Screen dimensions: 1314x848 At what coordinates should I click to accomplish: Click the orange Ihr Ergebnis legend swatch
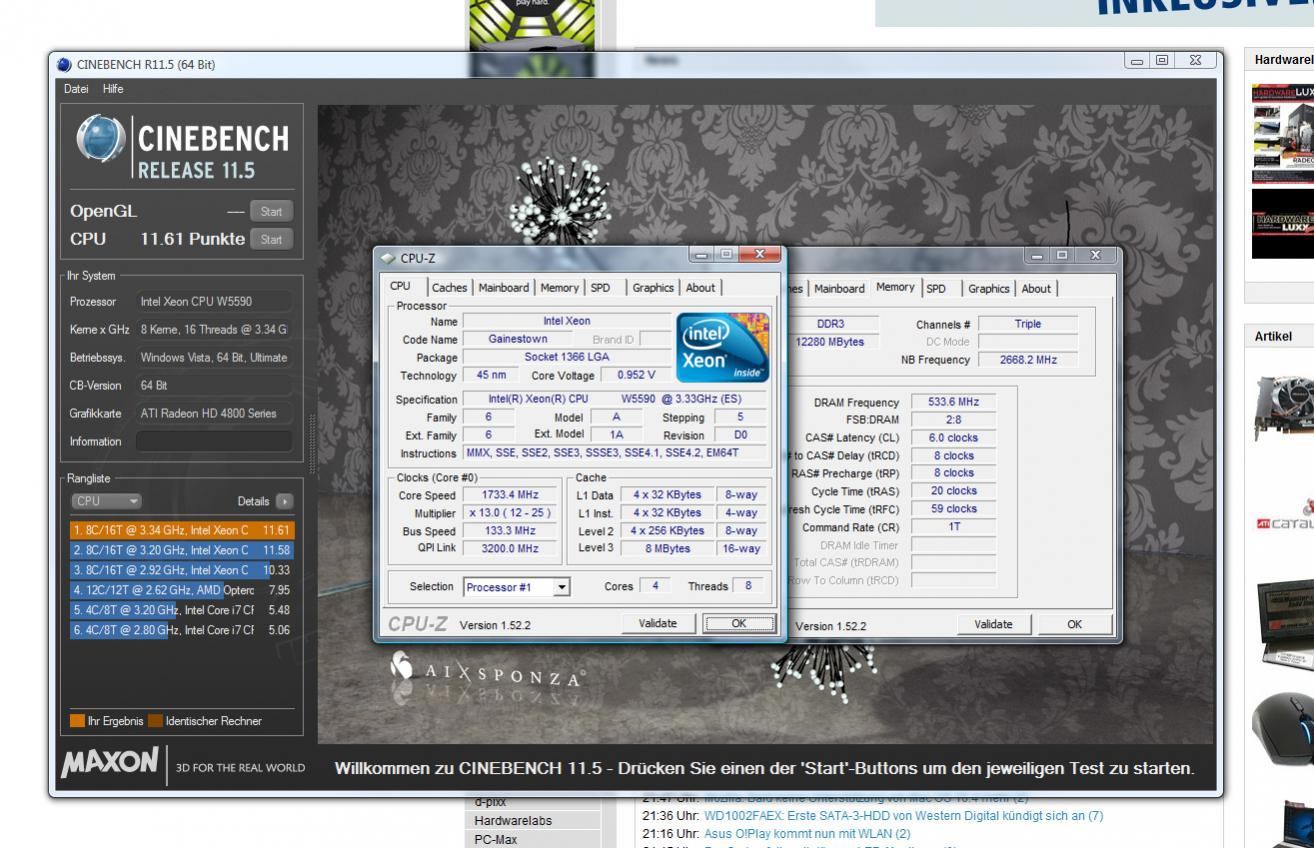(x=77, y=720)
